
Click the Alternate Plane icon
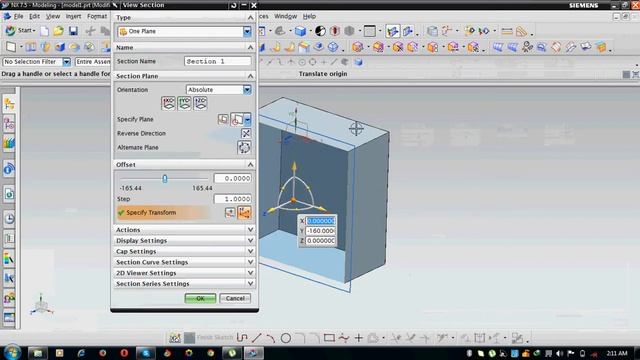pos(244,147)
